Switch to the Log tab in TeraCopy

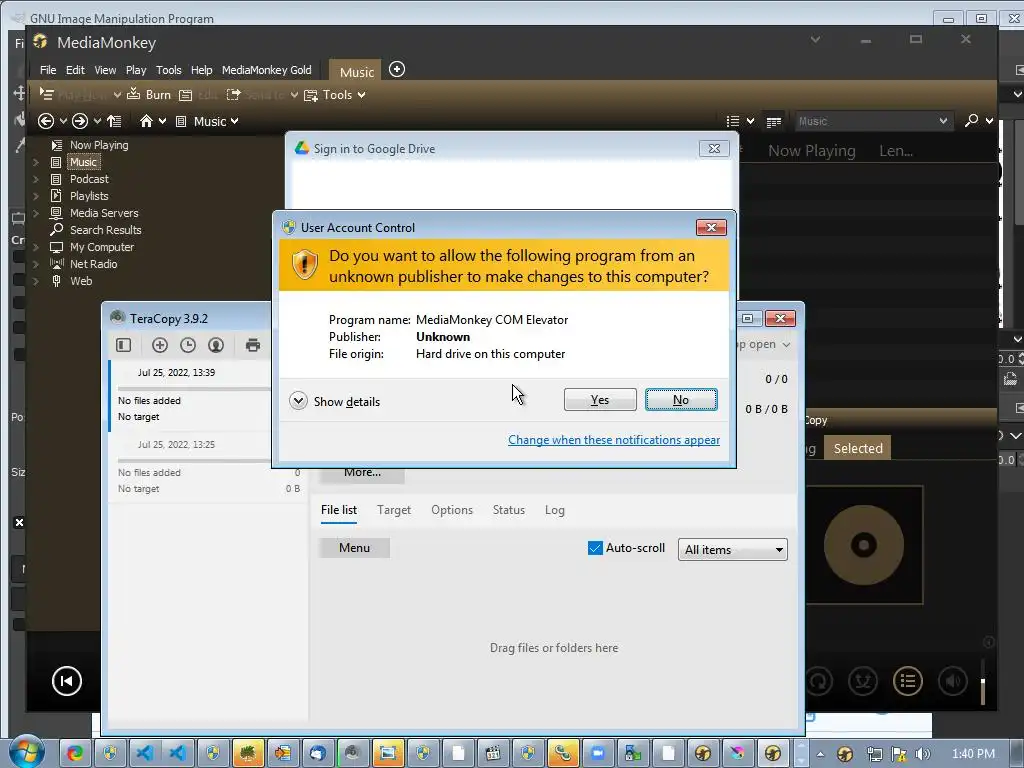[554, 510]
